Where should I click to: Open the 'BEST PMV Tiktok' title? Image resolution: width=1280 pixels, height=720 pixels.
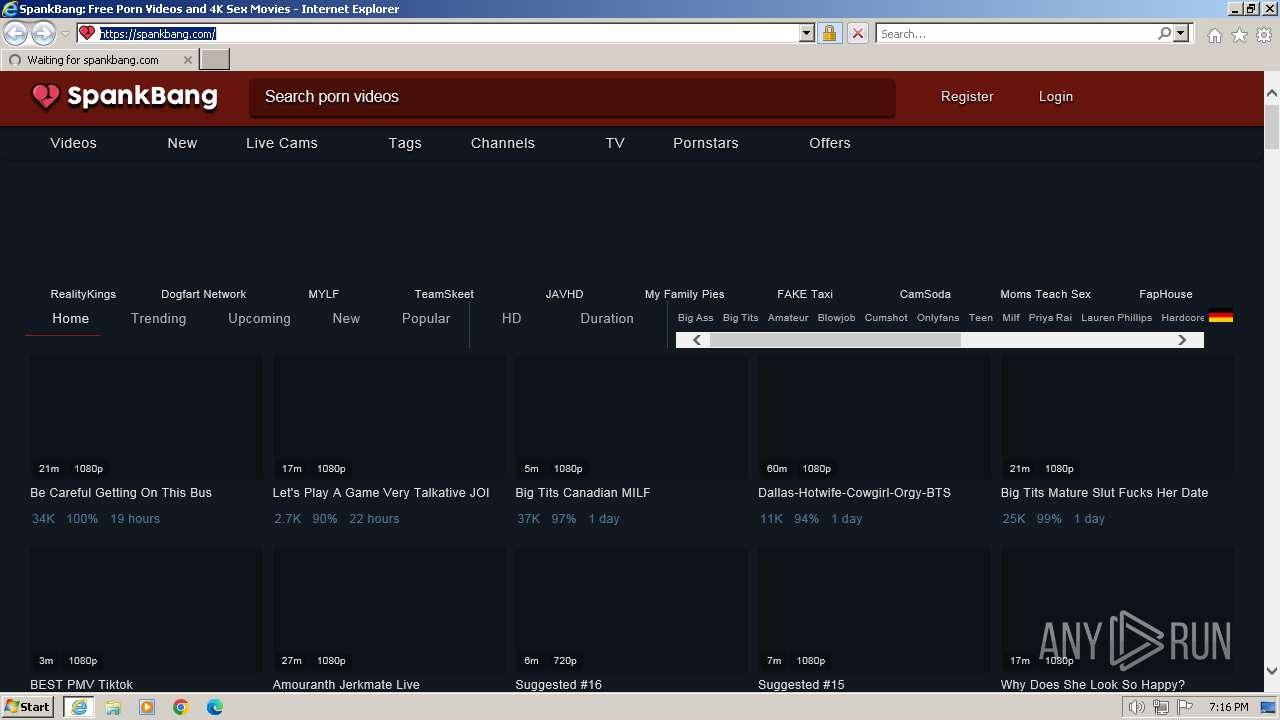(81, 685)
